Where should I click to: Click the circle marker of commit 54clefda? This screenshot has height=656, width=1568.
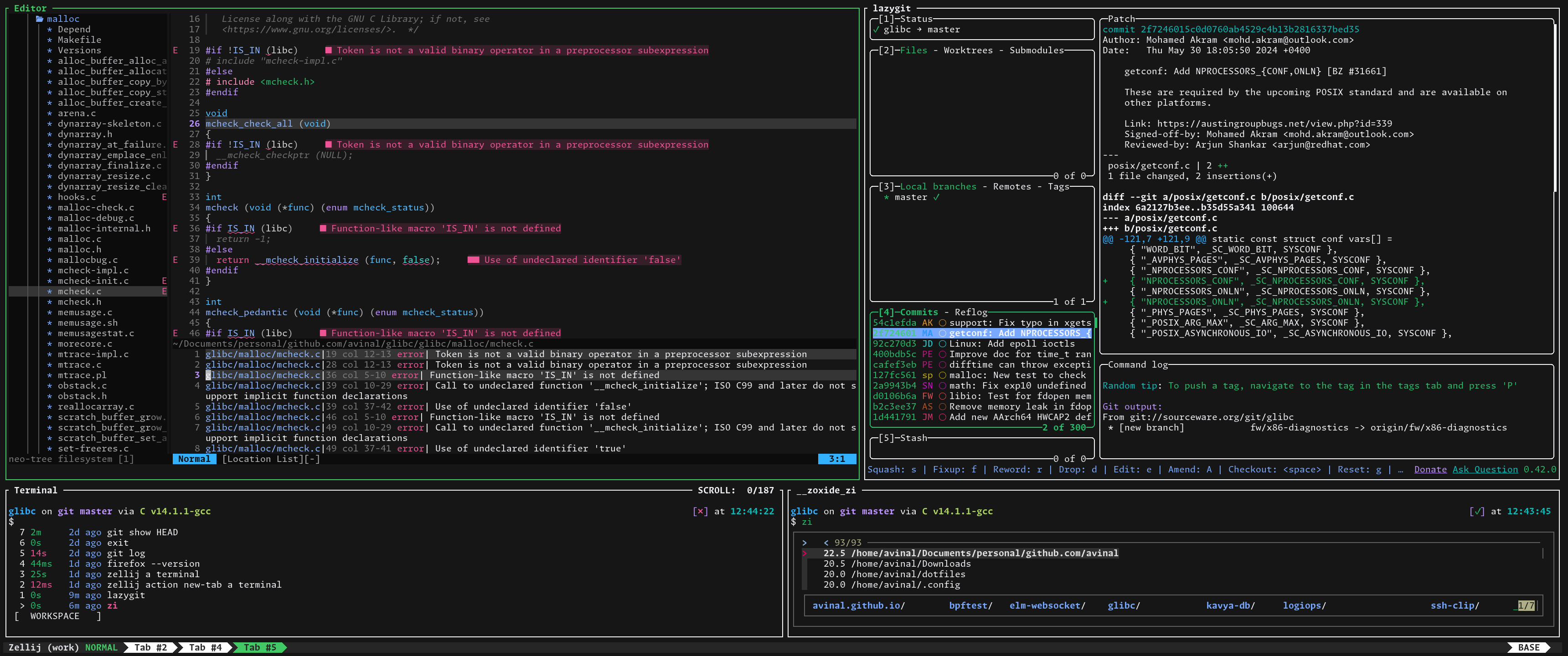pyautogui.click(x=942, y=323)
